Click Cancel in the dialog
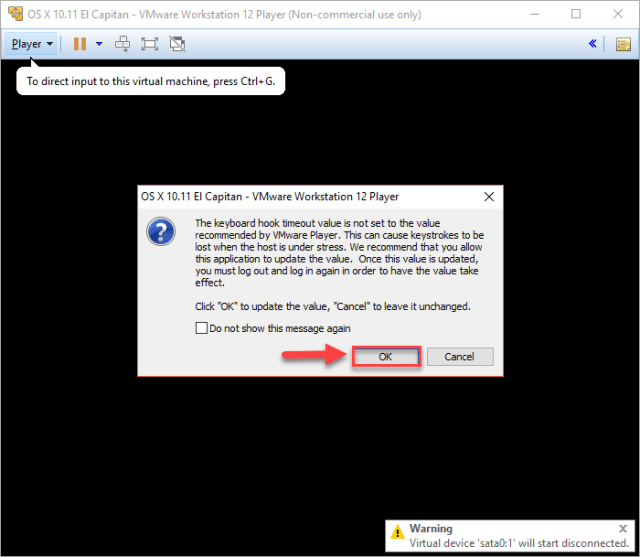Viewport: 640px width, 557px height. point(460,357)
